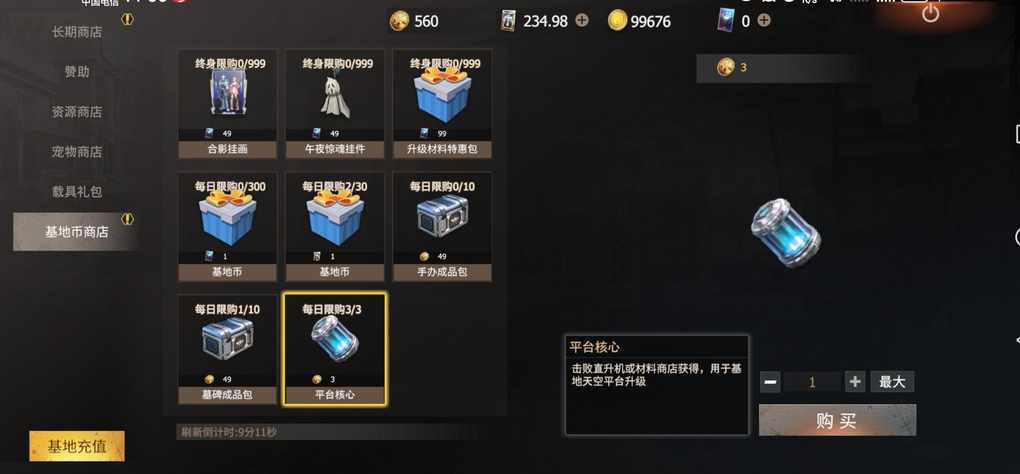The image size is (1020, 474).
Task: Select the 午夜惊魂挂件 ghost pendant item
Action: (x=335, y=104)
